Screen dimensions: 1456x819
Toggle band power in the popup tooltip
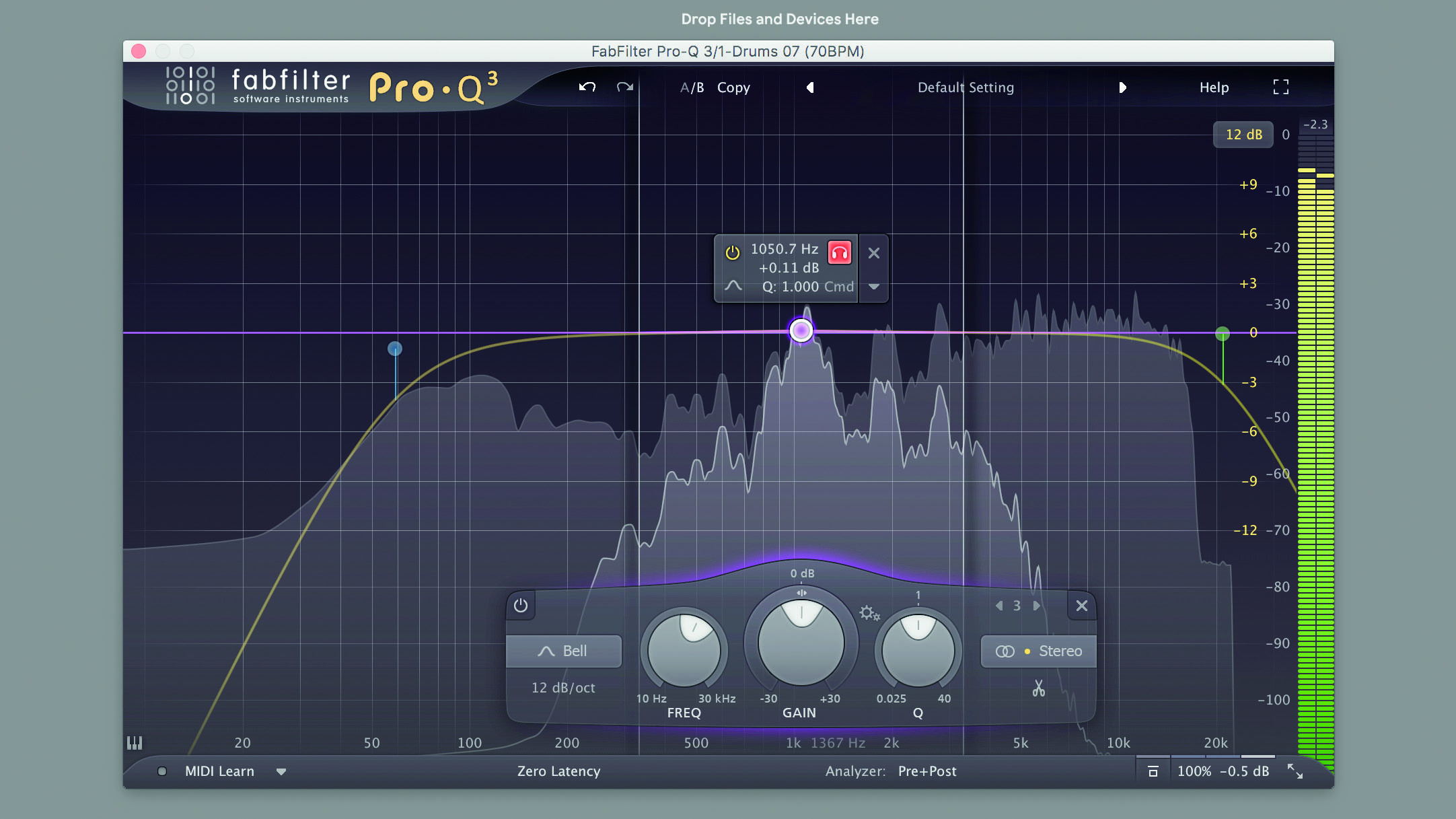733,252
